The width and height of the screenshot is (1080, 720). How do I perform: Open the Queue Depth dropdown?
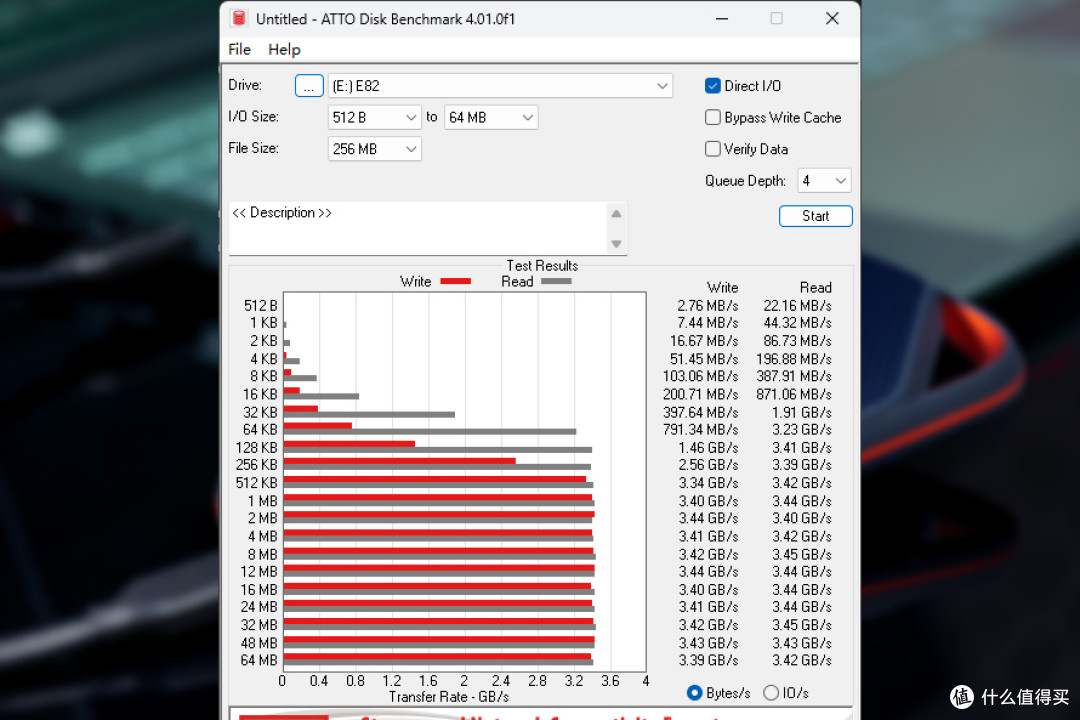(x=824, y=181)
